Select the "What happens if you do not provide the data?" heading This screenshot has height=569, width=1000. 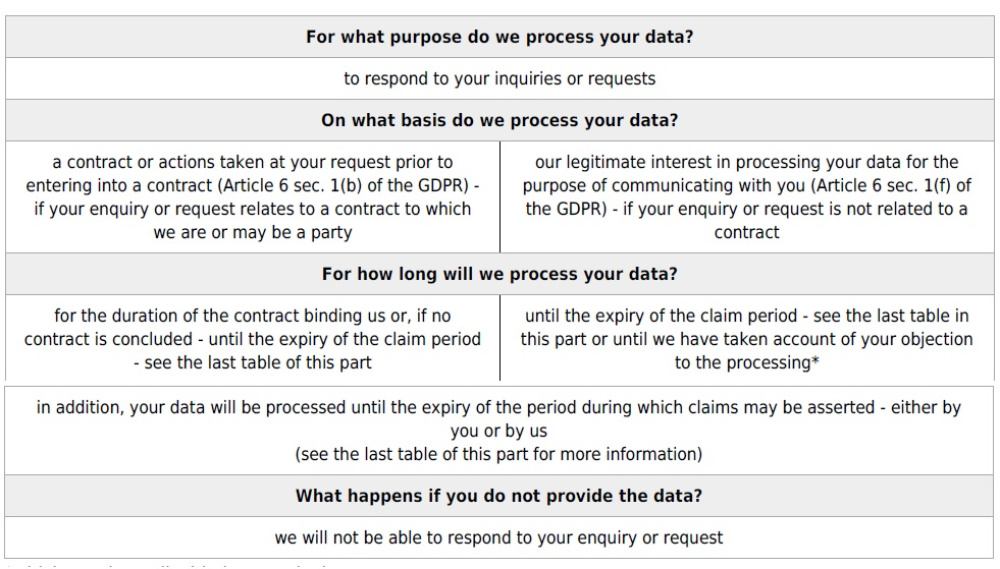(500, 495)
